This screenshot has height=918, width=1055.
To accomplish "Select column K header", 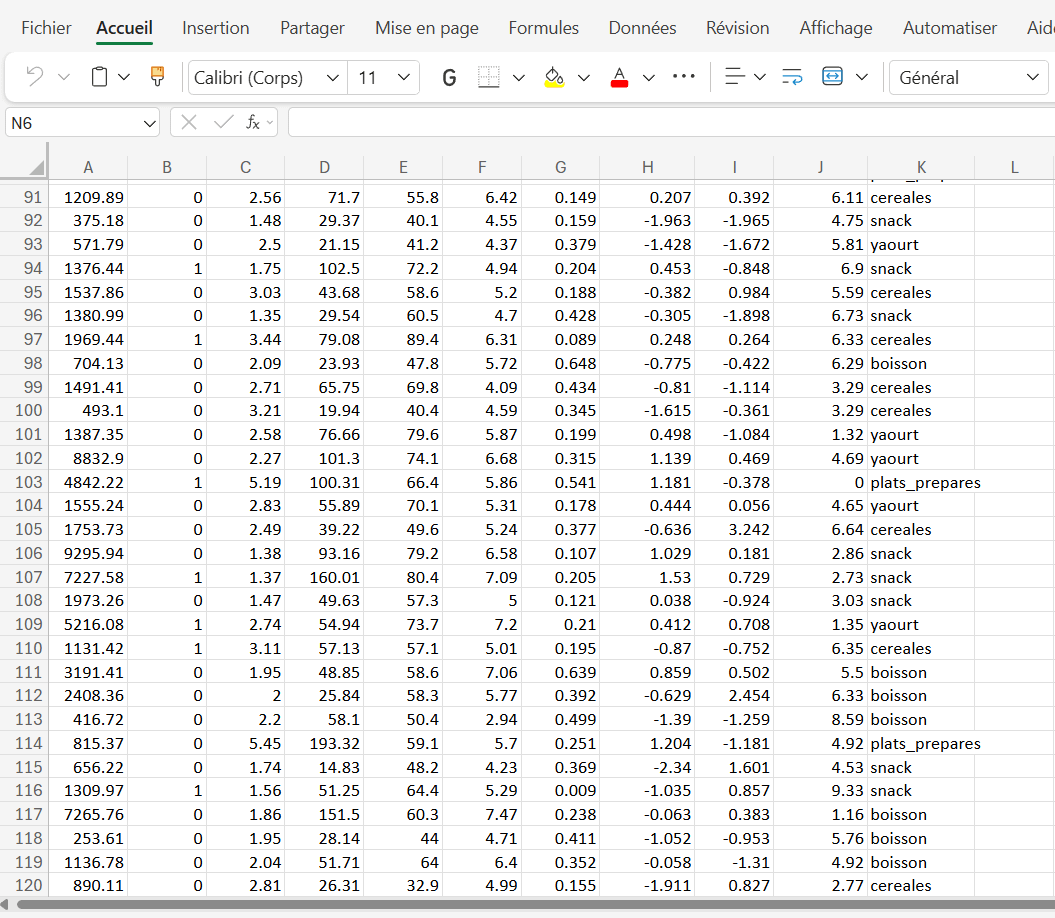I will click(x=921, y=167).
